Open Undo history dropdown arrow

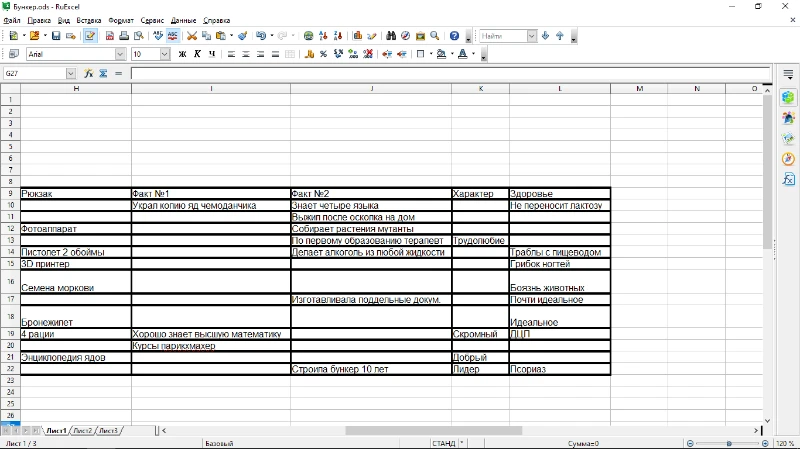point(271,36)
